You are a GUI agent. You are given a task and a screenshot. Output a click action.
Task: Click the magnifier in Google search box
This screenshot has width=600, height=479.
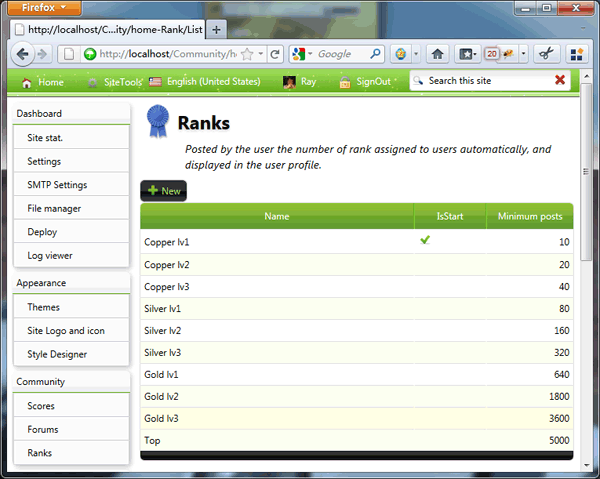click(375, 54)
